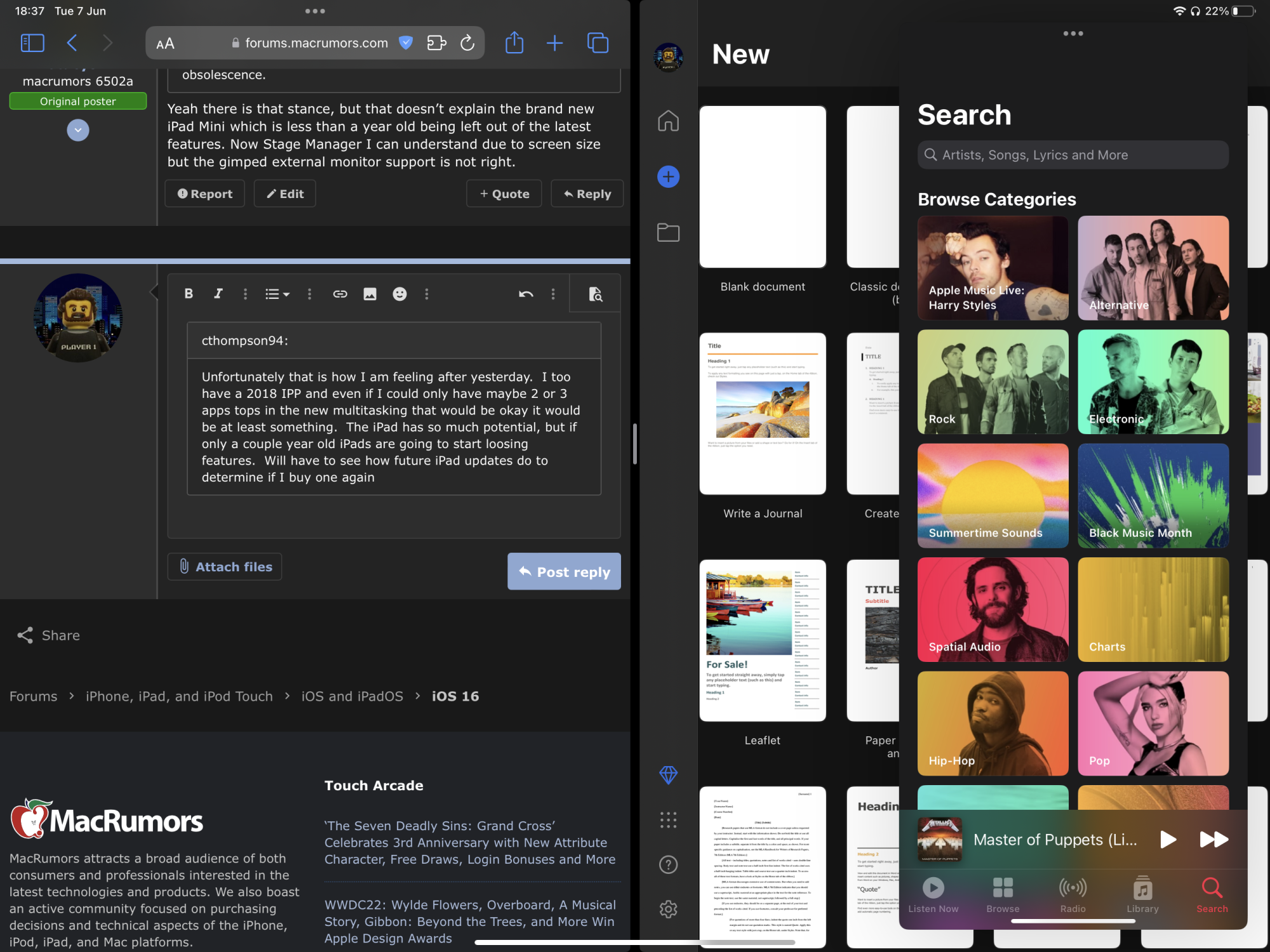Insert link in reply editor
This screenshot has width=1270, height=952.
coord(340,294)
